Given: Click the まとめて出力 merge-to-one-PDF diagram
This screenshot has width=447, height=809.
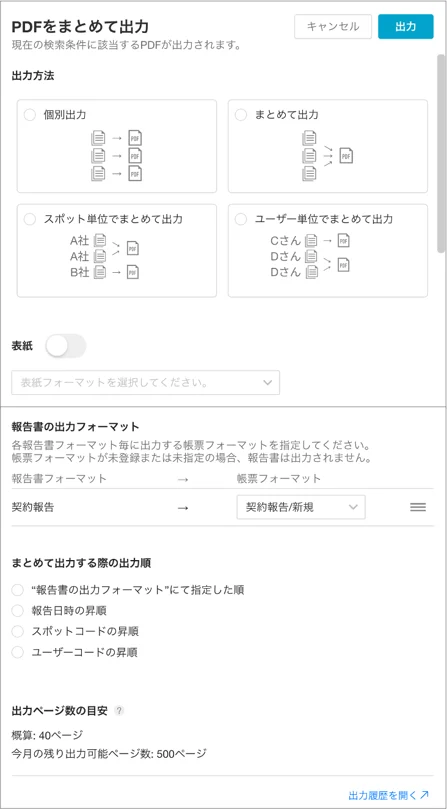Looking at the screenshot, I should 328,155.
